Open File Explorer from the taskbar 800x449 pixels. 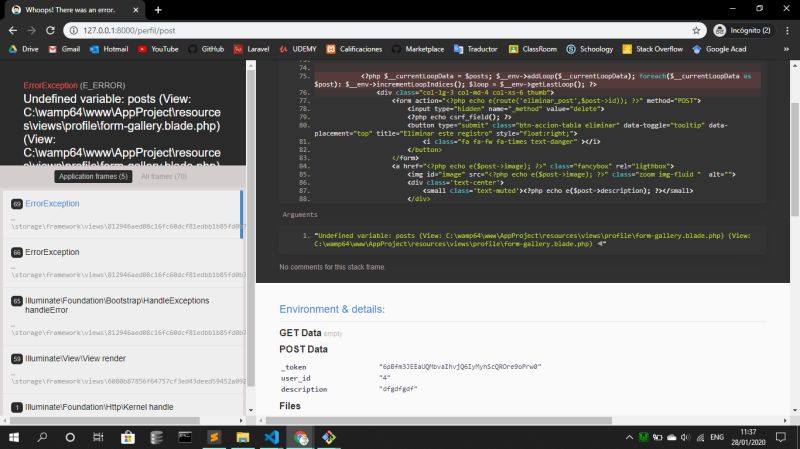242,437
